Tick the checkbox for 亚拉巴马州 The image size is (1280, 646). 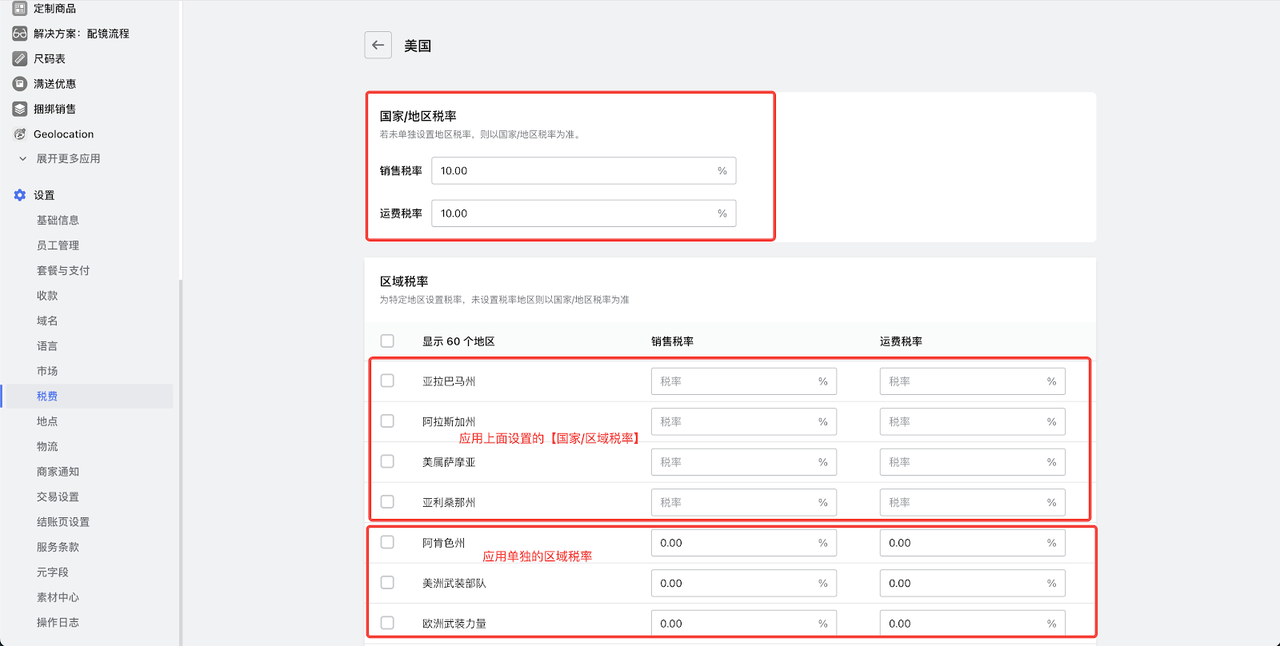coord(387,381)
